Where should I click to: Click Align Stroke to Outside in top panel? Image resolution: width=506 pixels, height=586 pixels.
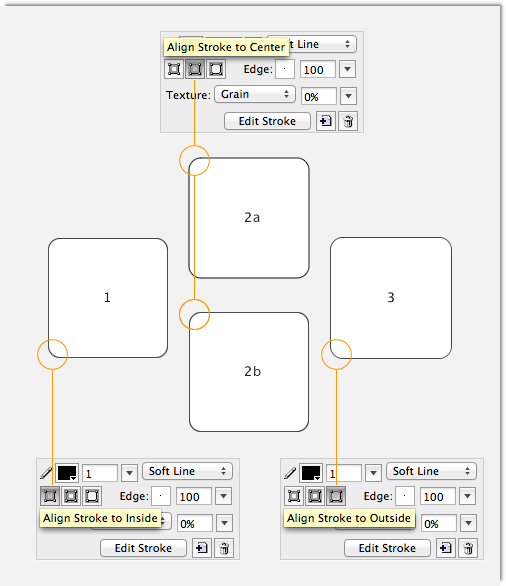pos(216,69)
